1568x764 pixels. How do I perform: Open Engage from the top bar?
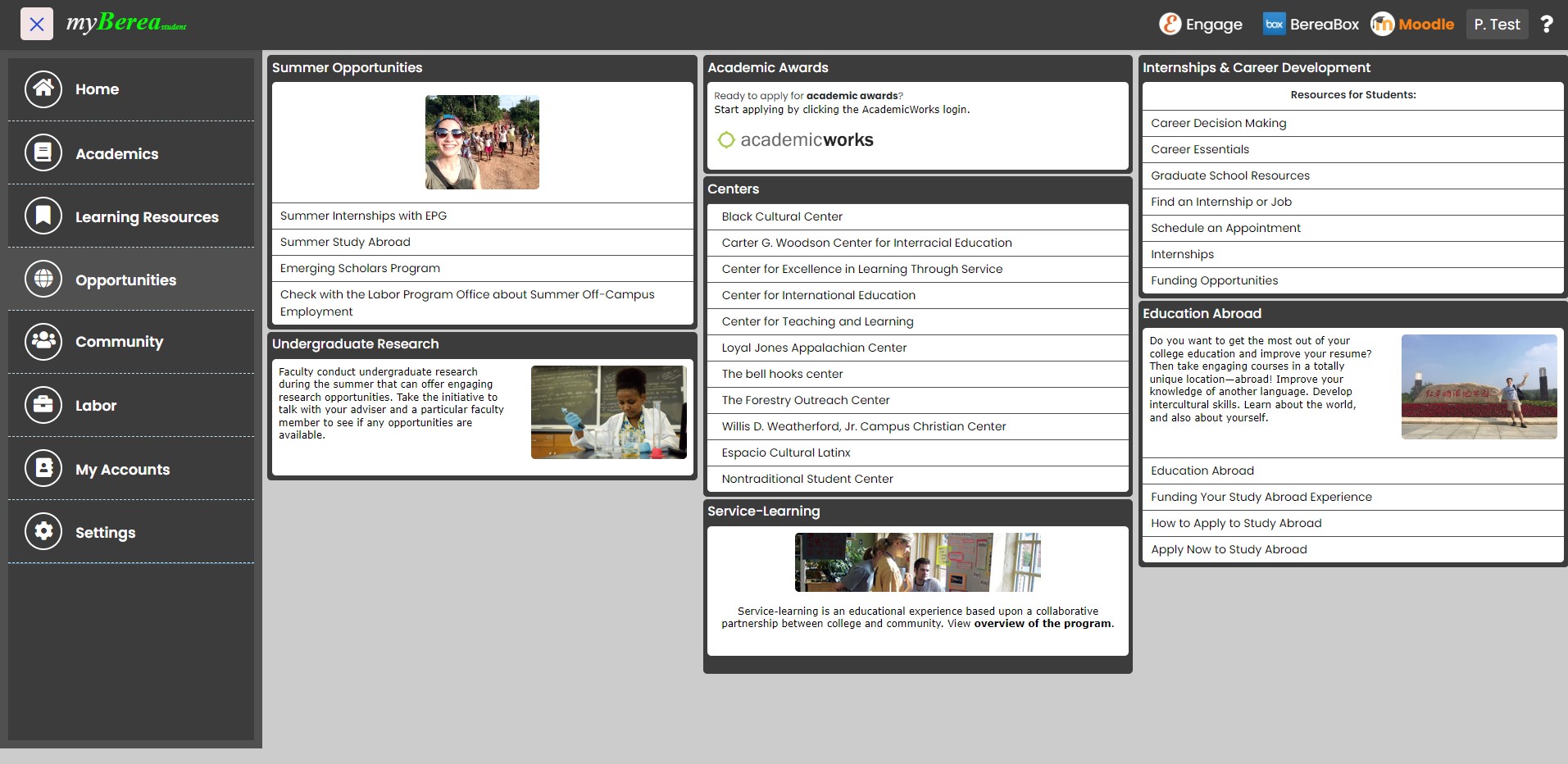click(1201, 25)
